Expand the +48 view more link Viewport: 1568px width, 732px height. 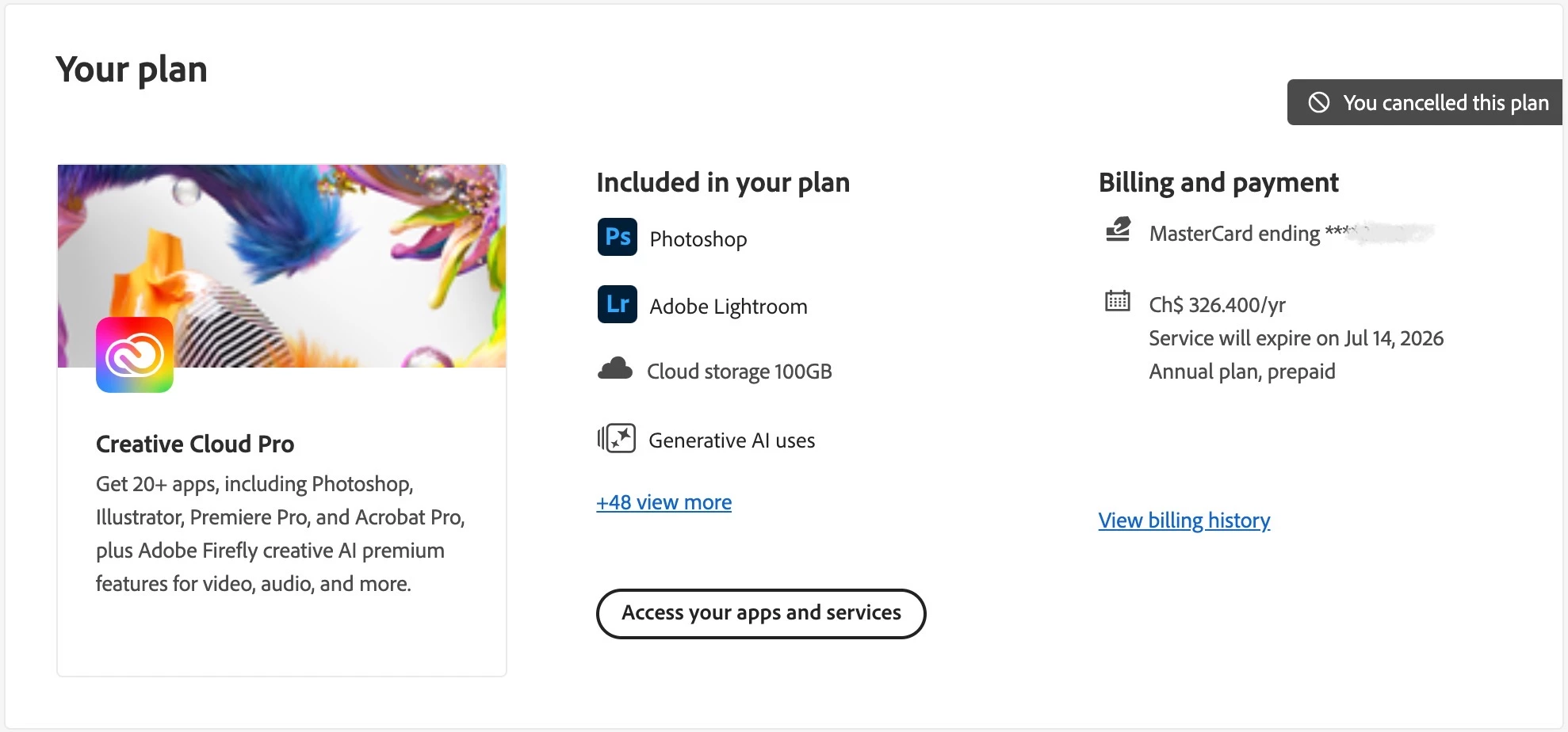point(664,502)
